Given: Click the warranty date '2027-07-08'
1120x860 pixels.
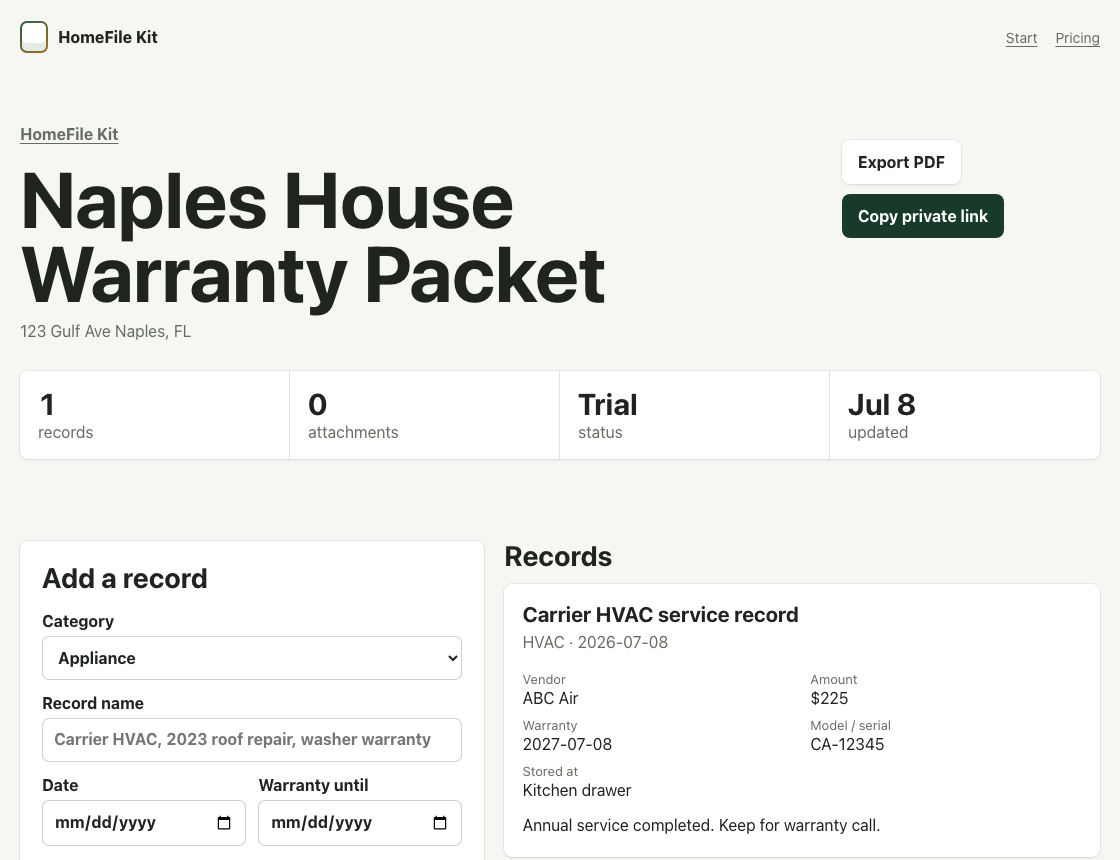Looking at the screenshot, I should tap(567, 744).
